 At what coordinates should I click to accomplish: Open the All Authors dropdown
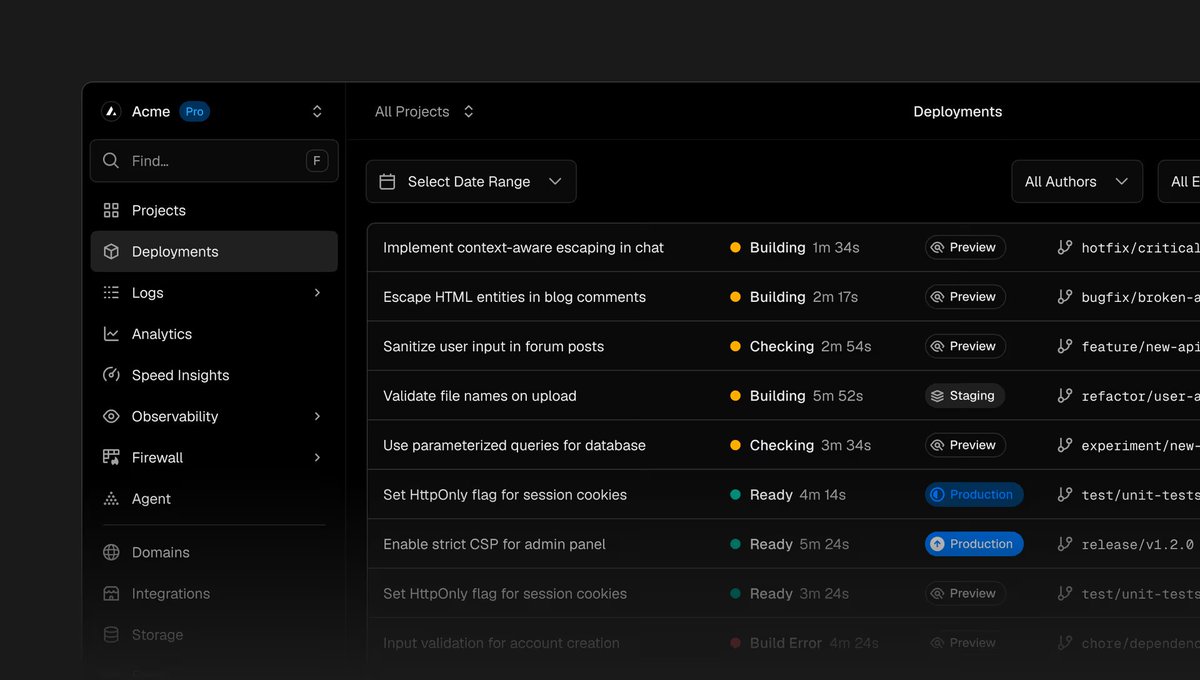(1077, 182)
